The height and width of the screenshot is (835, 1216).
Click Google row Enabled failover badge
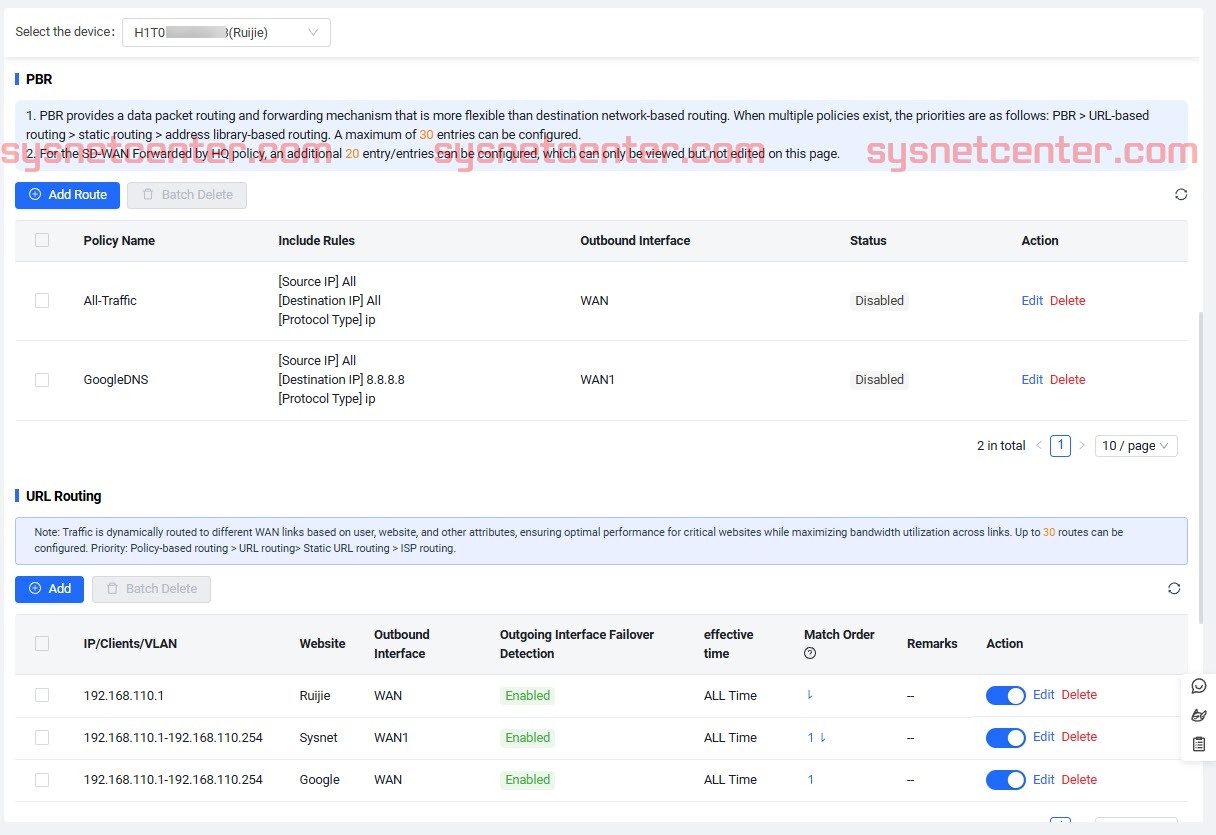pos(527,780)
